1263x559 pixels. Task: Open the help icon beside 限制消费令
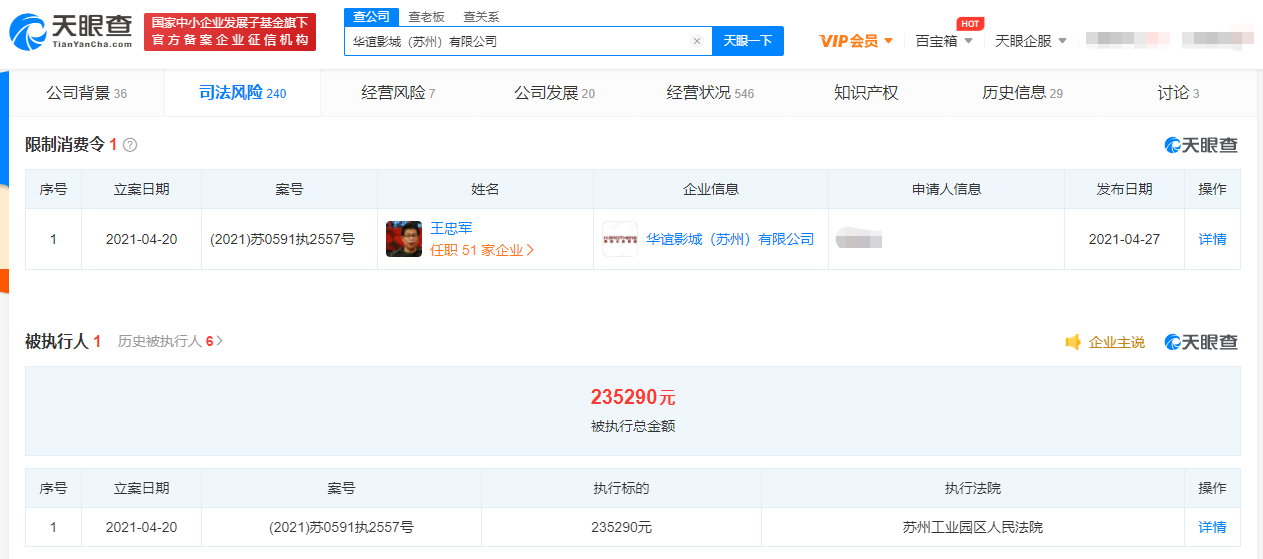pos(130,145)
